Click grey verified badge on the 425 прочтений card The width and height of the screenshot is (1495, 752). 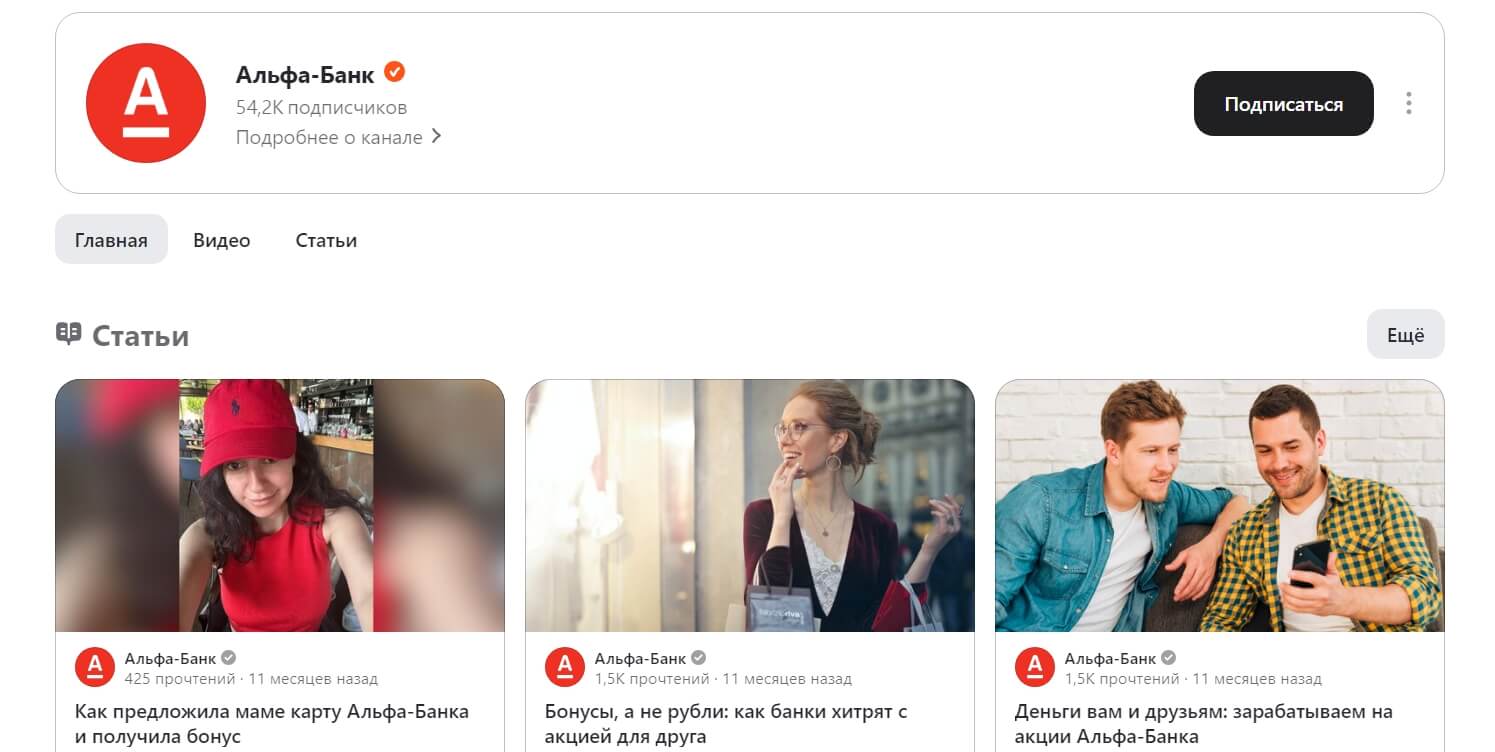tap(229, 658)
